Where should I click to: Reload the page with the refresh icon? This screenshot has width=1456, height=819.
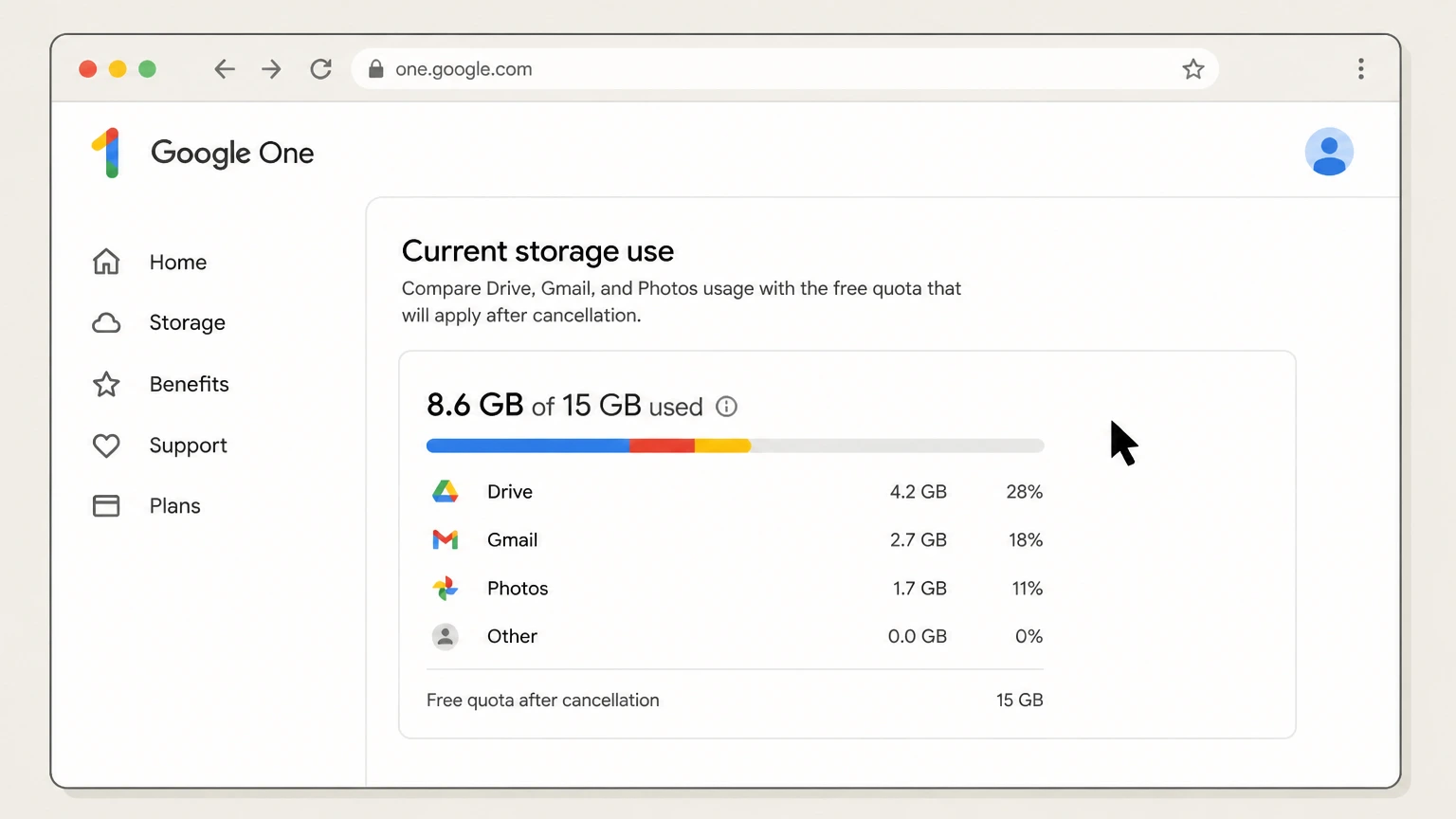(x=321, y=69)
